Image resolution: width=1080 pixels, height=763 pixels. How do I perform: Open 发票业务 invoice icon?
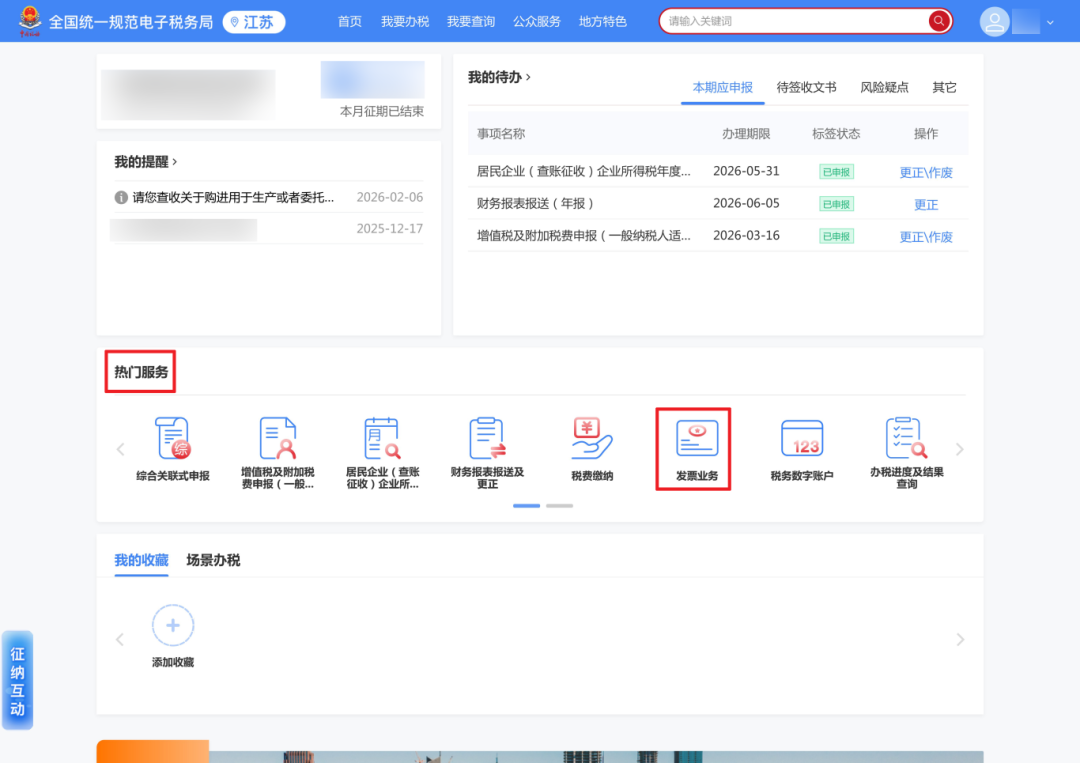[696, 449]
